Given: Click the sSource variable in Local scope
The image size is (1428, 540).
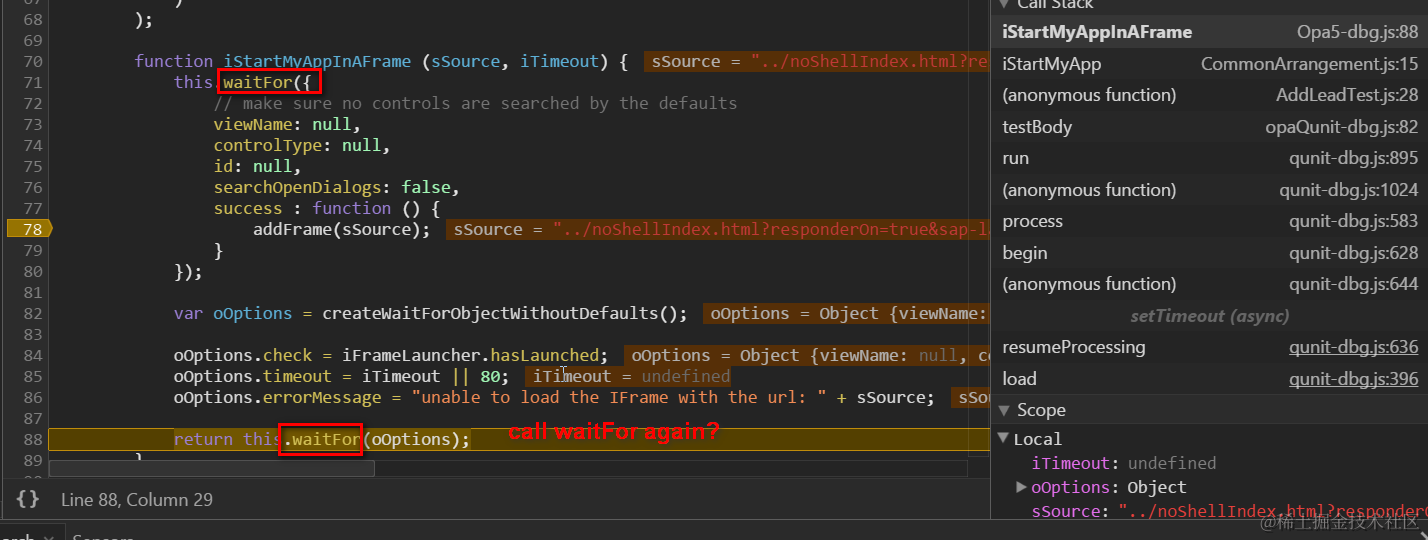Looking at the screenshot, I should click(x=1069, y=511).
